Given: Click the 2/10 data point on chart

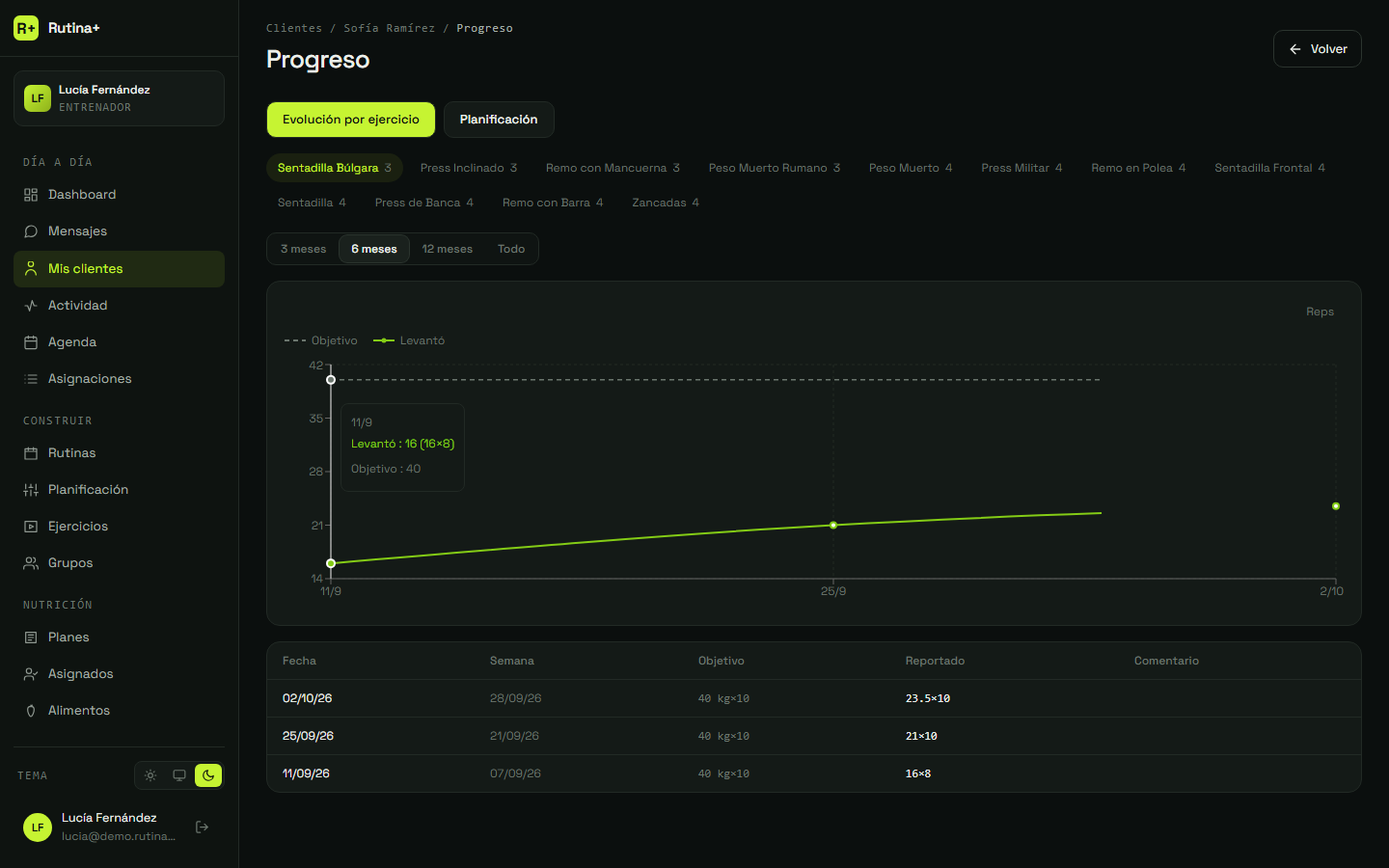Looking at the screenshot, I should pos(1336,506).
